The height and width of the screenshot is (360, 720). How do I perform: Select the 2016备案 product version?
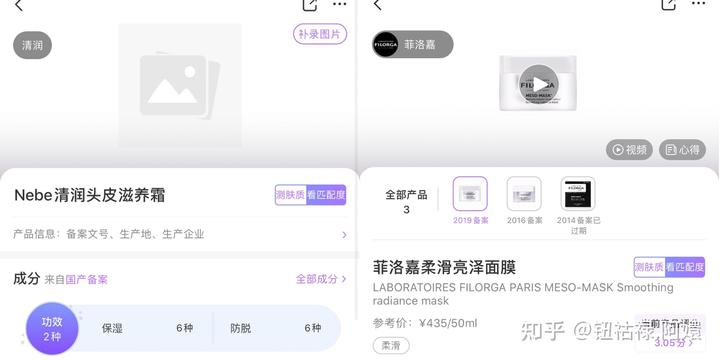[524, 201]
